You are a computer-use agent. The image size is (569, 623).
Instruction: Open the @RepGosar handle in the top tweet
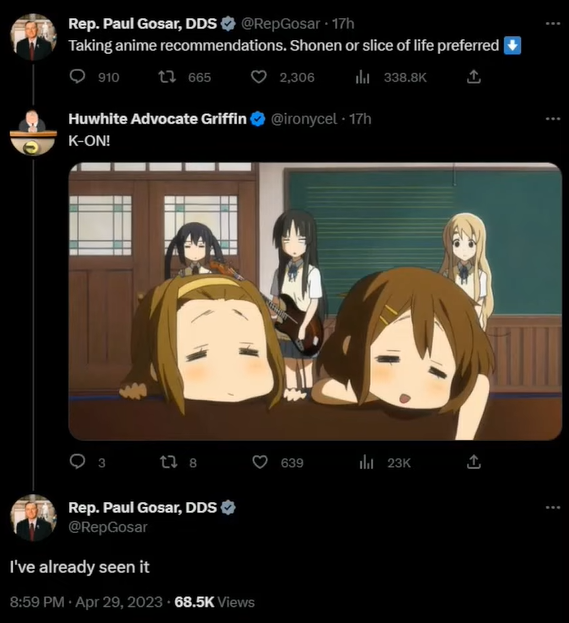coord(280,24)
